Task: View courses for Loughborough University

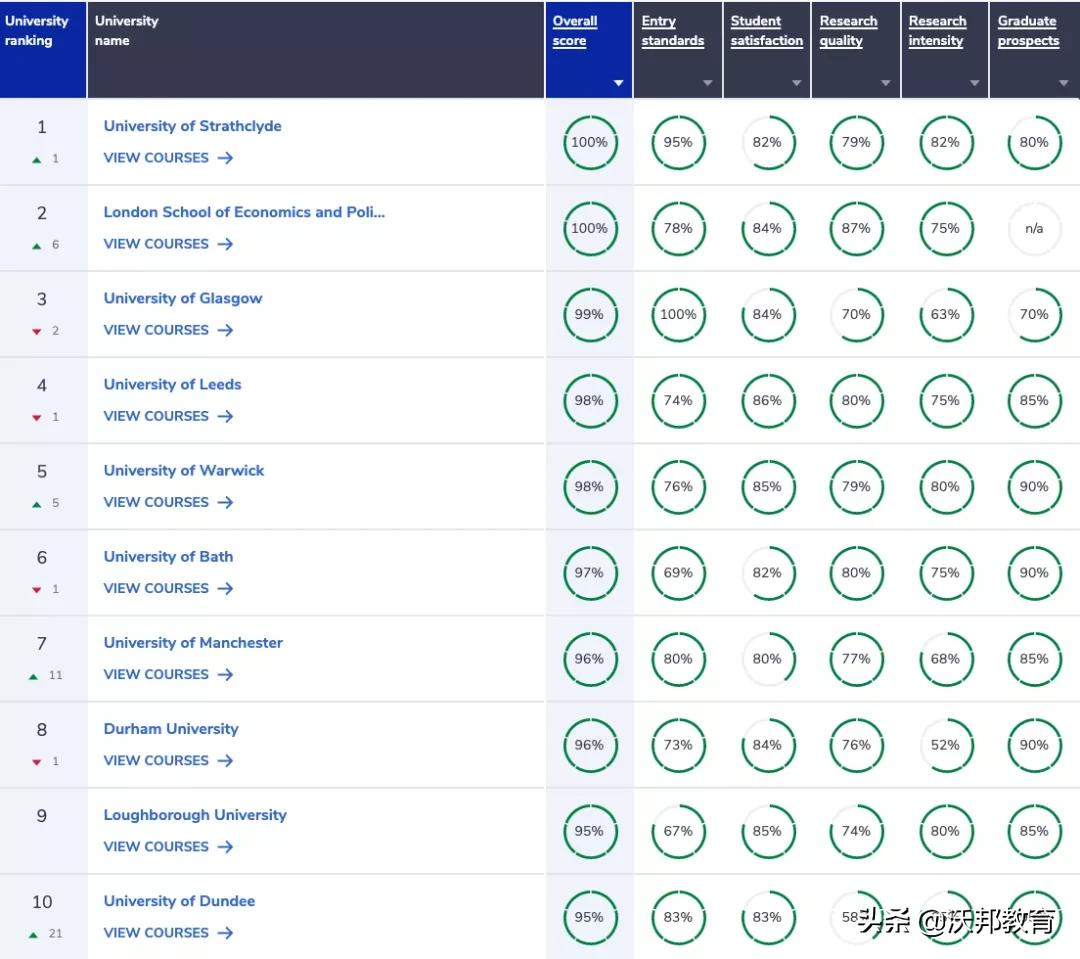Action: click(x=168, y=847)
